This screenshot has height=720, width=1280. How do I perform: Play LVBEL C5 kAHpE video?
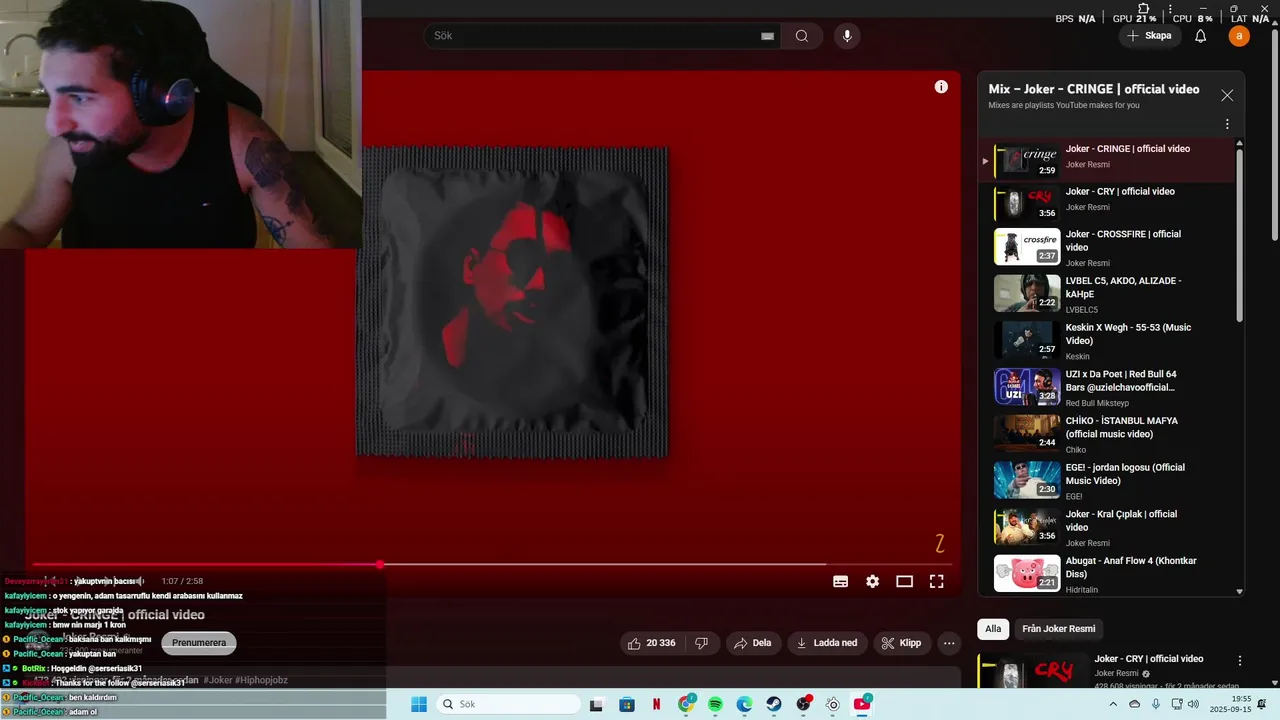click(1108, 294)
